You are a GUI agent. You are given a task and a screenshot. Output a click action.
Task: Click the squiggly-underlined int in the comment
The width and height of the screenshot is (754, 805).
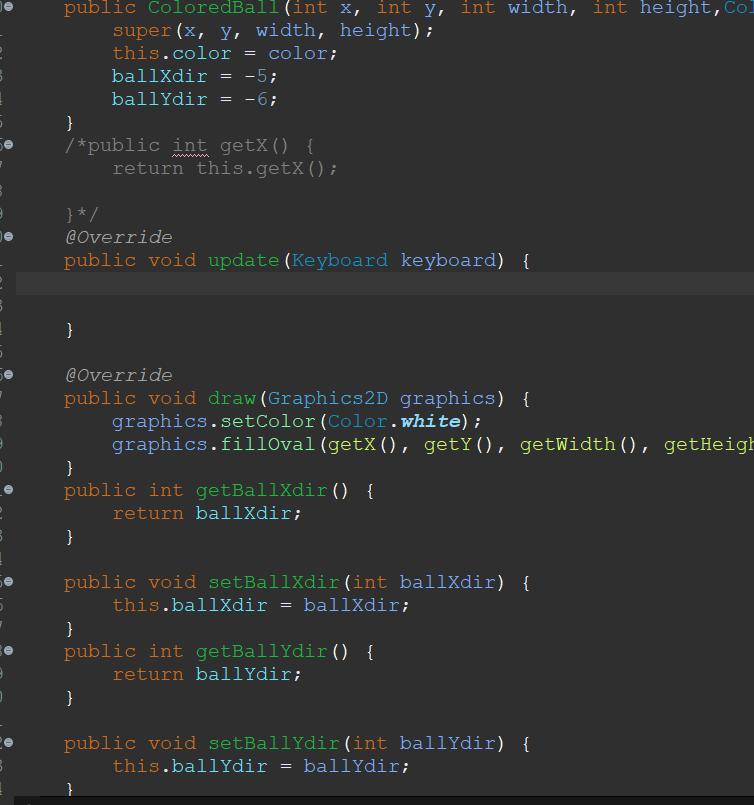[189, 146]
